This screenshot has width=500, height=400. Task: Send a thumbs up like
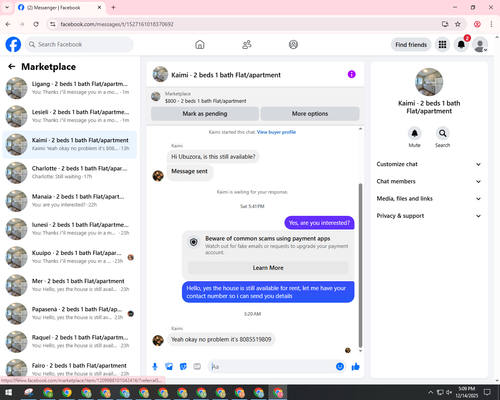pos(356,367)
